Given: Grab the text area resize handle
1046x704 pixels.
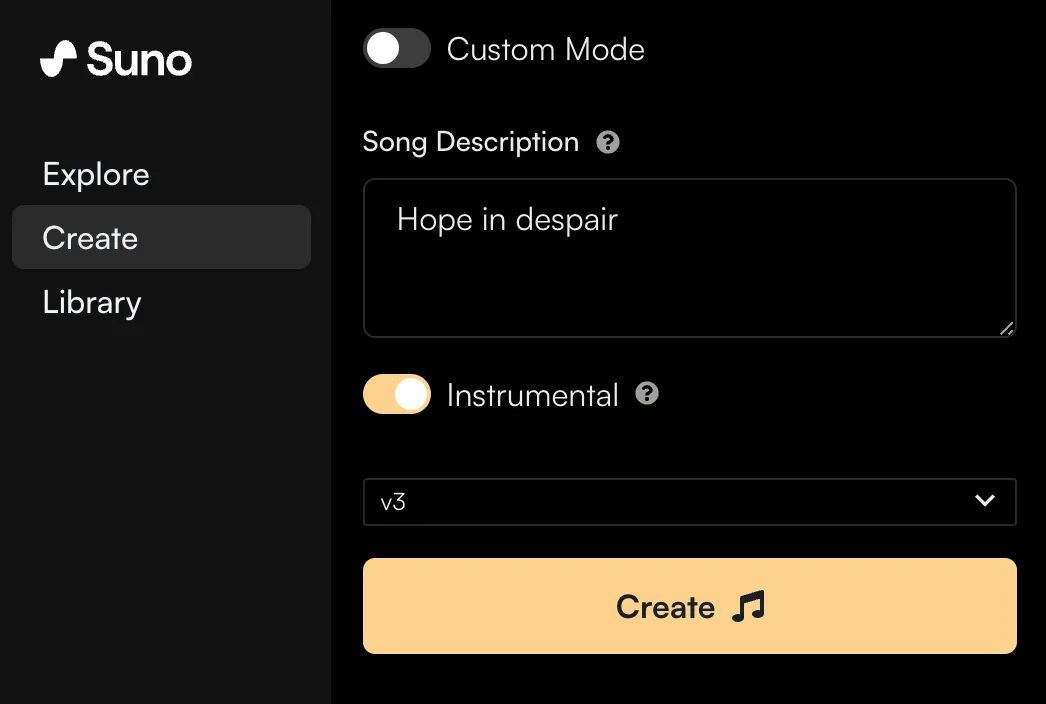Looking at the screenshot, I should (1006, 328).
